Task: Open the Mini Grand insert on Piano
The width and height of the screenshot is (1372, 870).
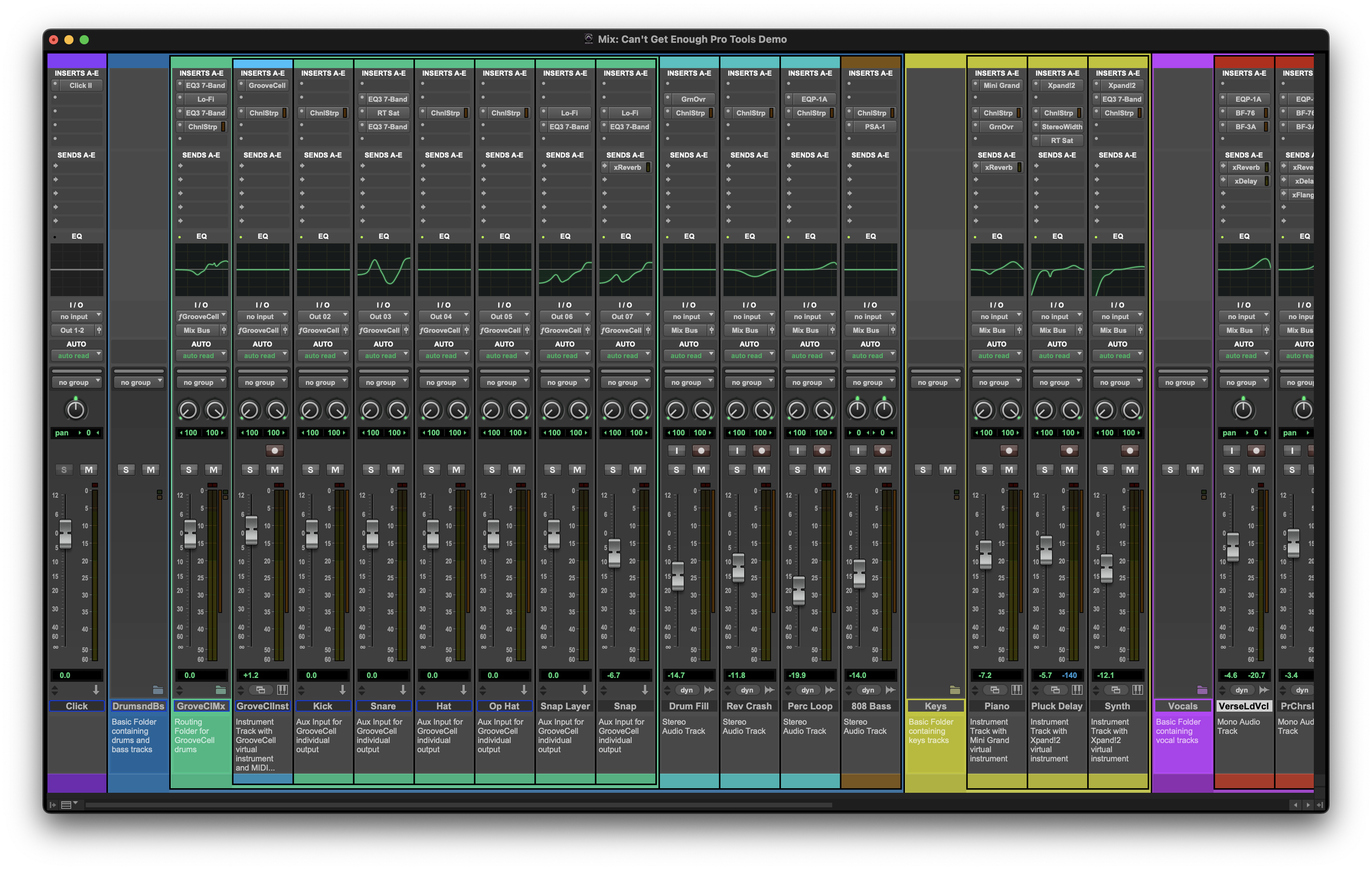Action: [x=1001, y=86]
